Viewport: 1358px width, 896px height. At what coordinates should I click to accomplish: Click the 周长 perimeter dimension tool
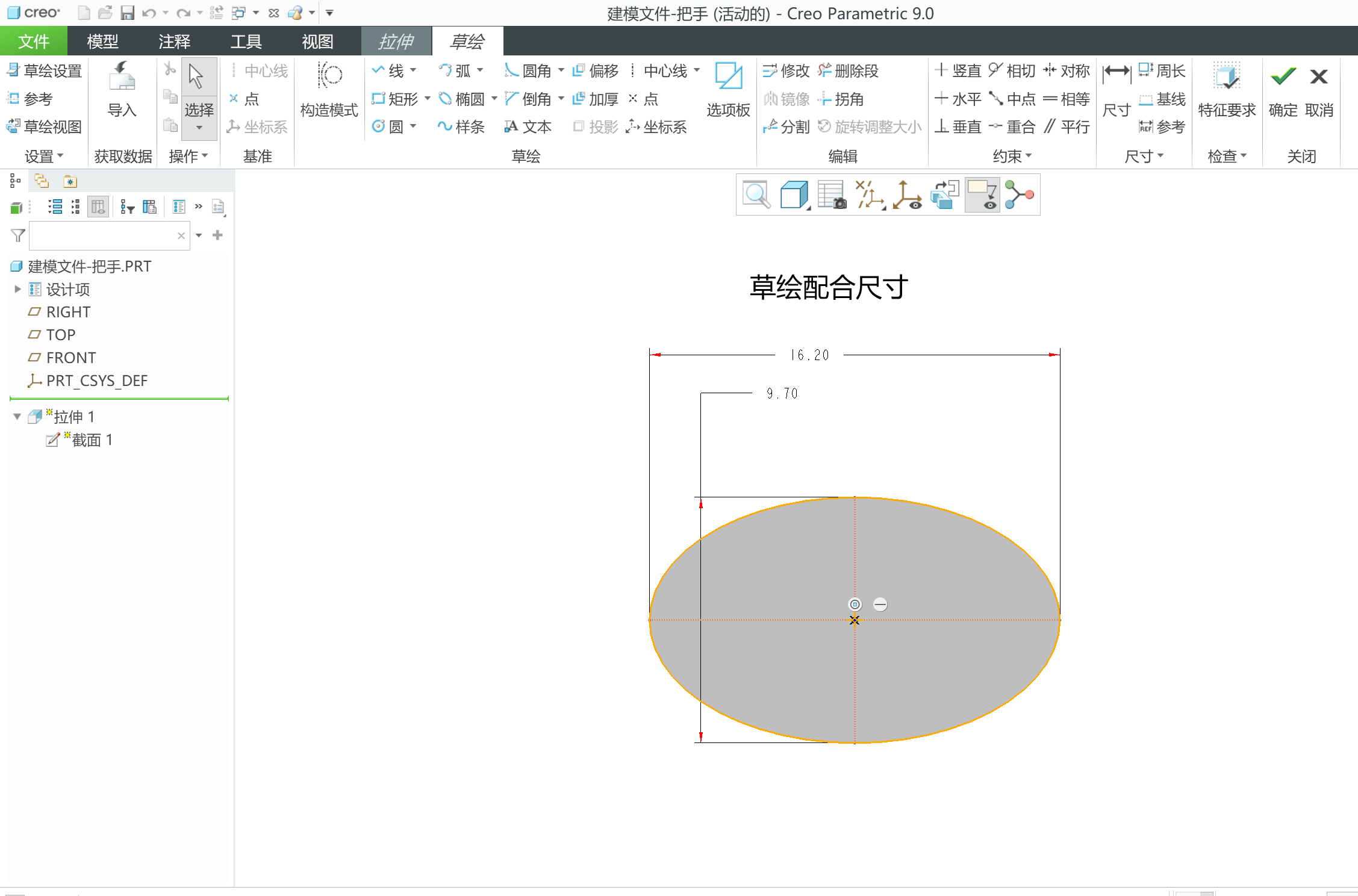(x=1162, y=71)
